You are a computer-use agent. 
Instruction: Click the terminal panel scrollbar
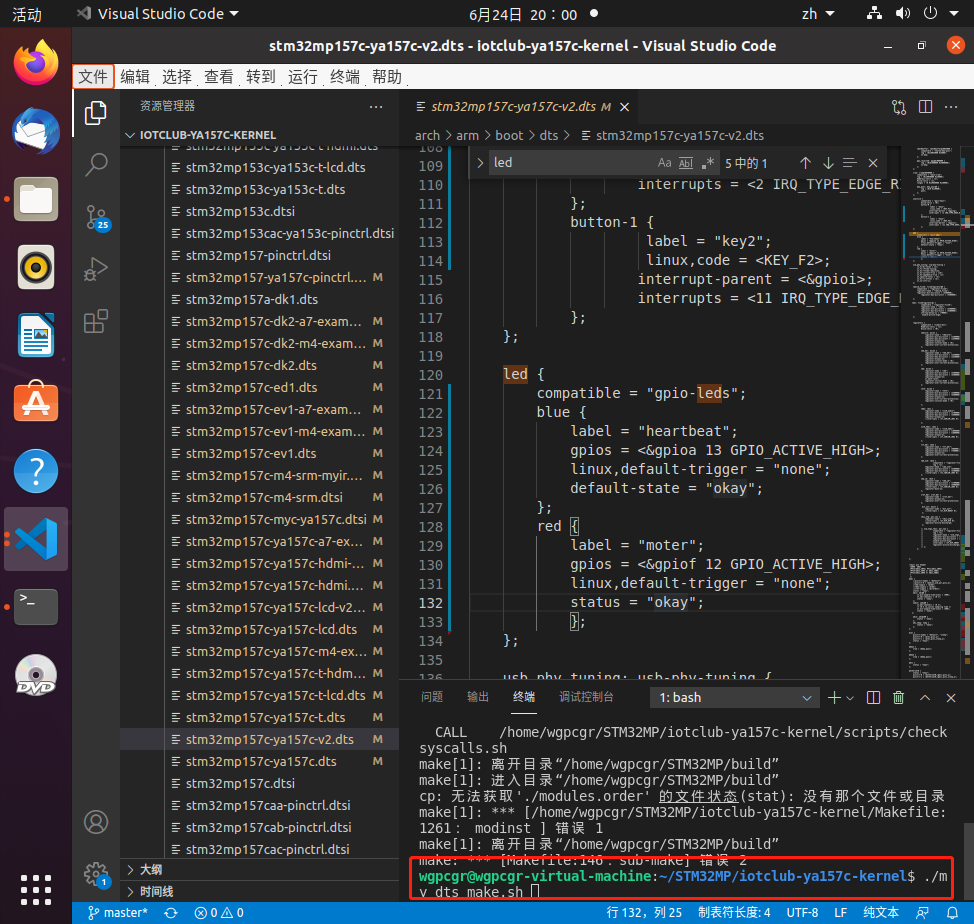(968, 861)
